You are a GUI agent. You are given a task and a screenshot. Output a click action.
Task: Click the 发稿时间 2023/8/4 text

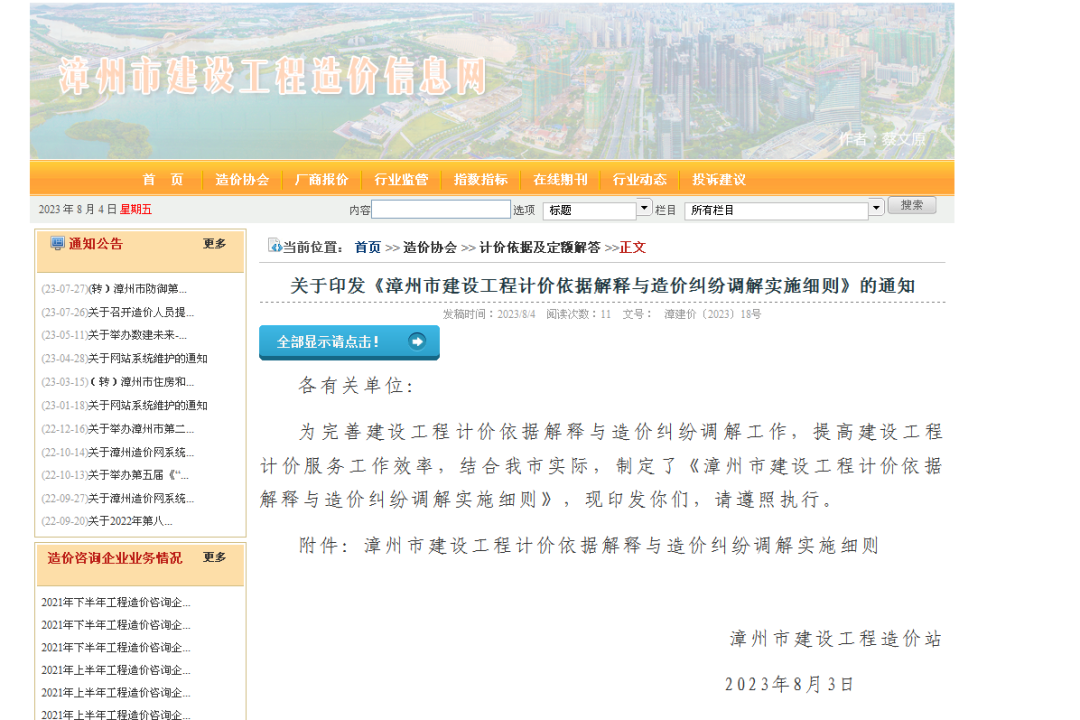tap(489, 314)
